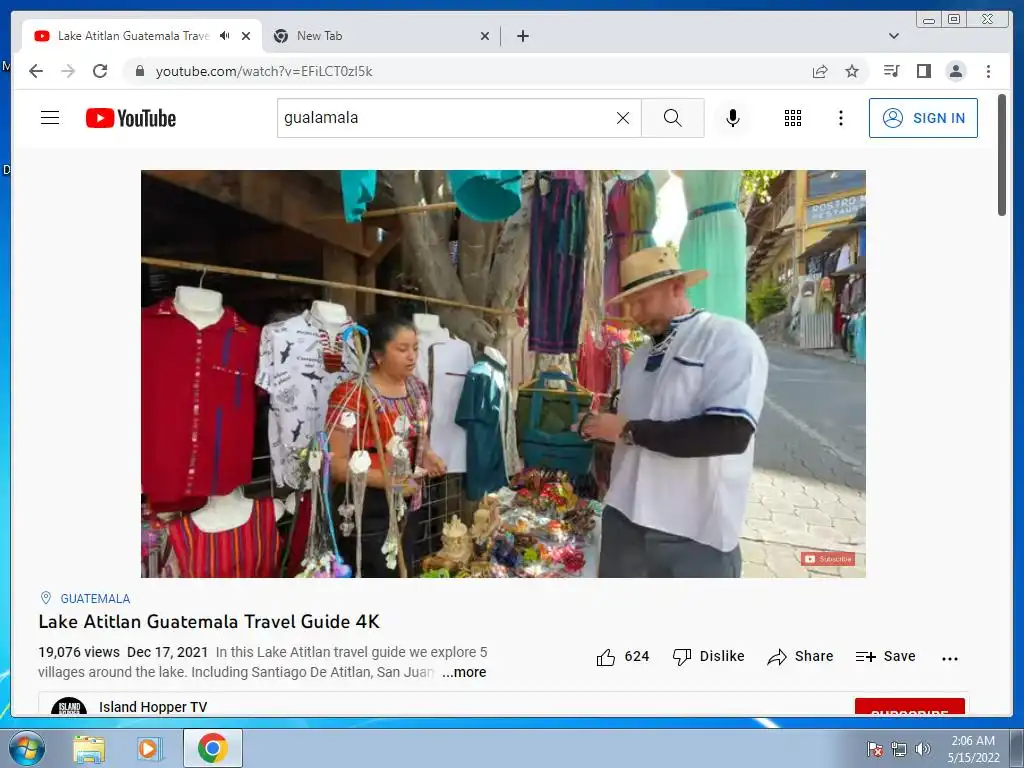The image size is (1024, 768).
Task: Launch Windows Media Player from taskbar
Action: [148, 748]
